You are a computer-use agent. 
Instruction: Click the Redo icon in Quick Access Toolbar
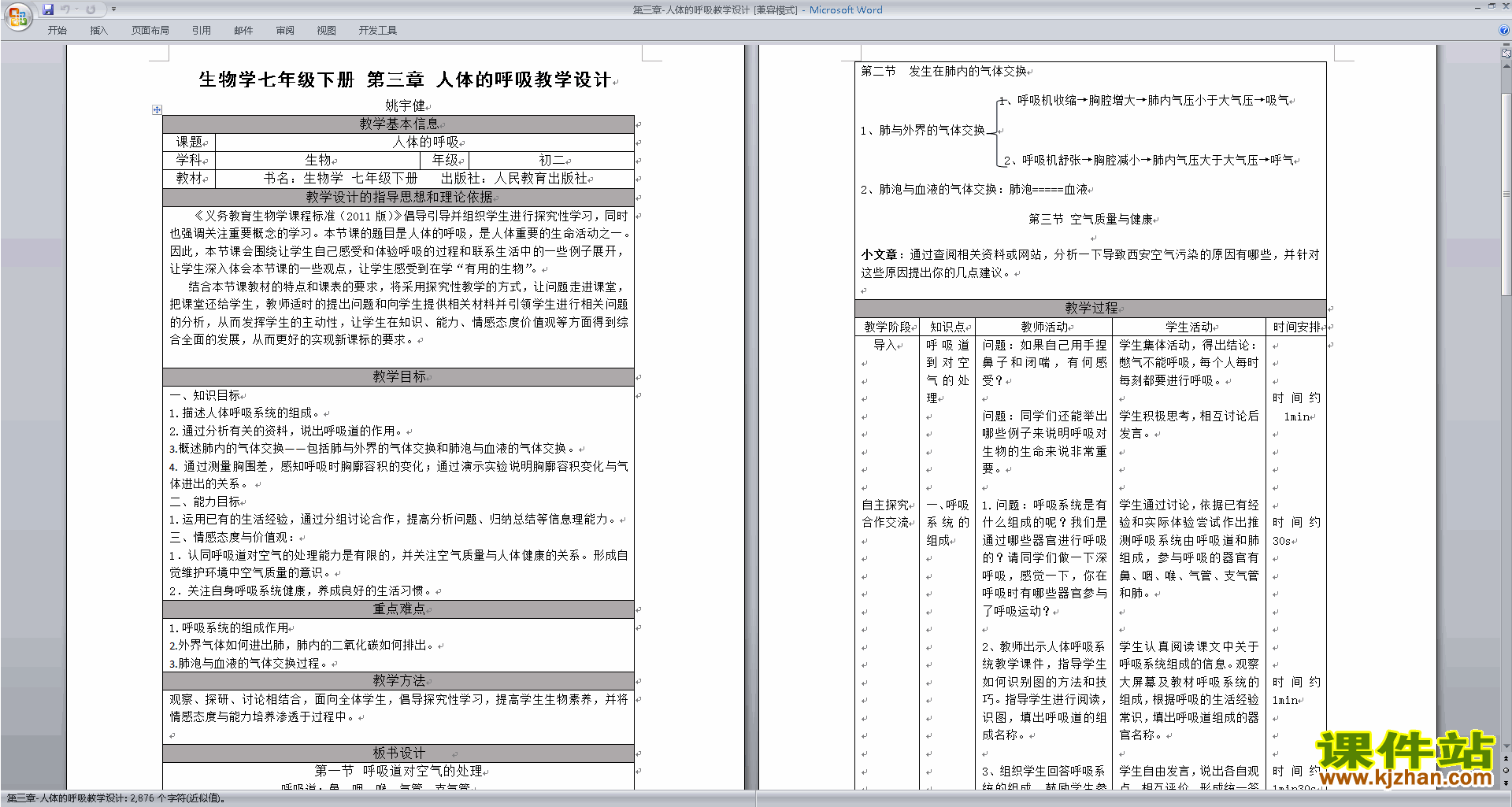pyautogui.click(x=91, y=9)
